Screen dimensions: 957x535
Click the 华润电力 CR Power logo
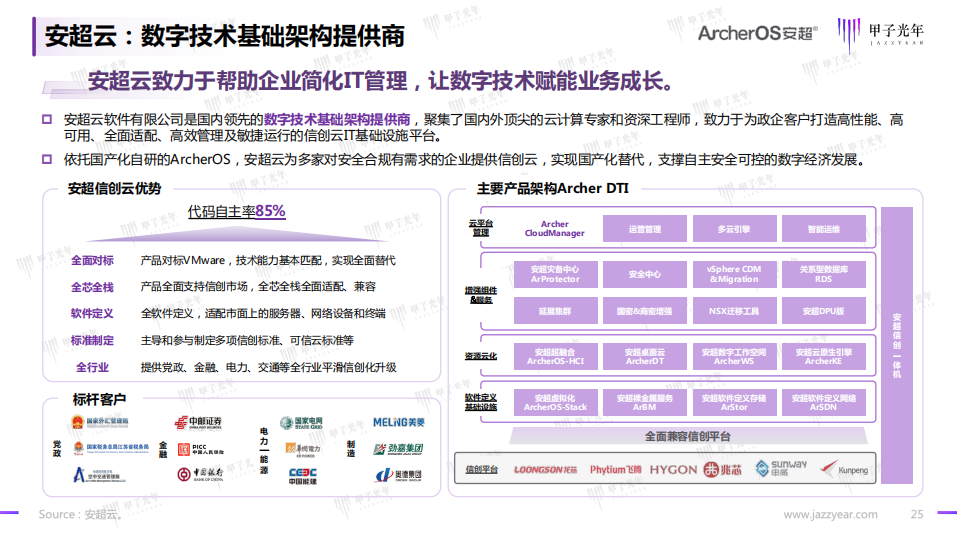pyautogui.click(x=303, y=450)
